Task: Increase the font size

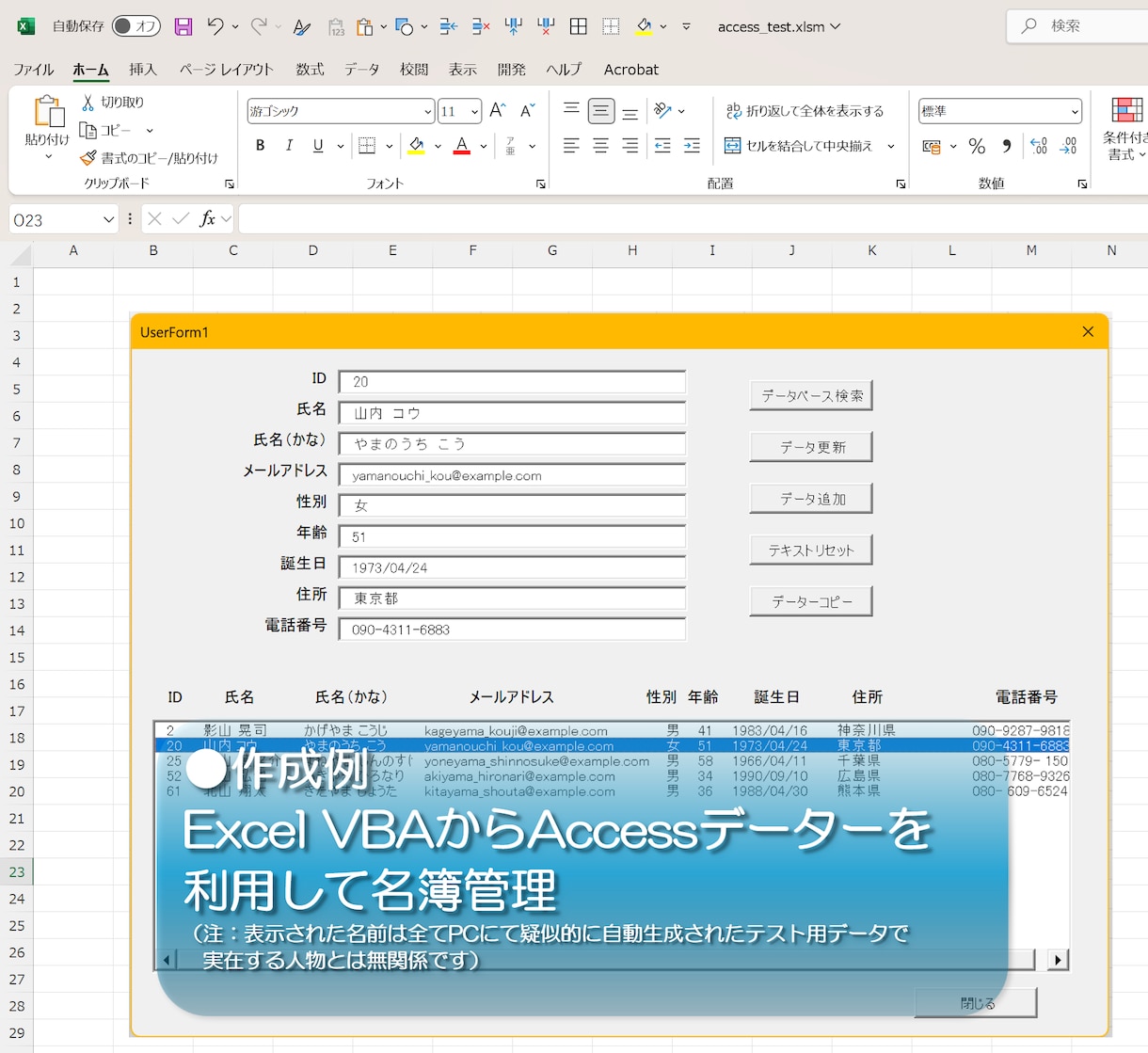Action: tap(498, 111)
